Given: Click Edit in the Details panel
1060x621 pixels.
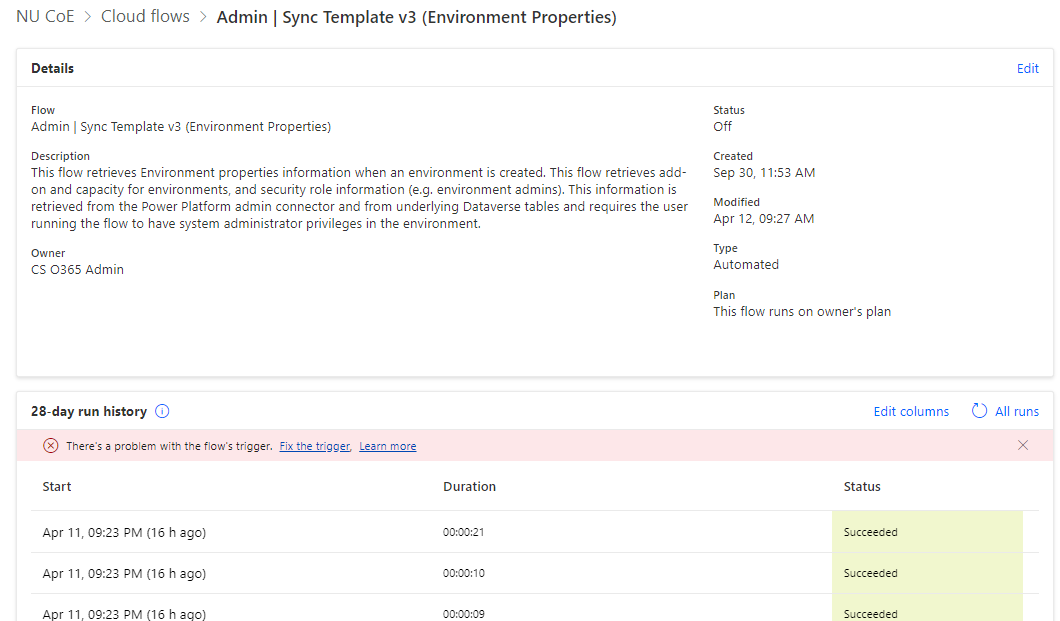Looking at the screenshot, I should [x=1027, y=68].
